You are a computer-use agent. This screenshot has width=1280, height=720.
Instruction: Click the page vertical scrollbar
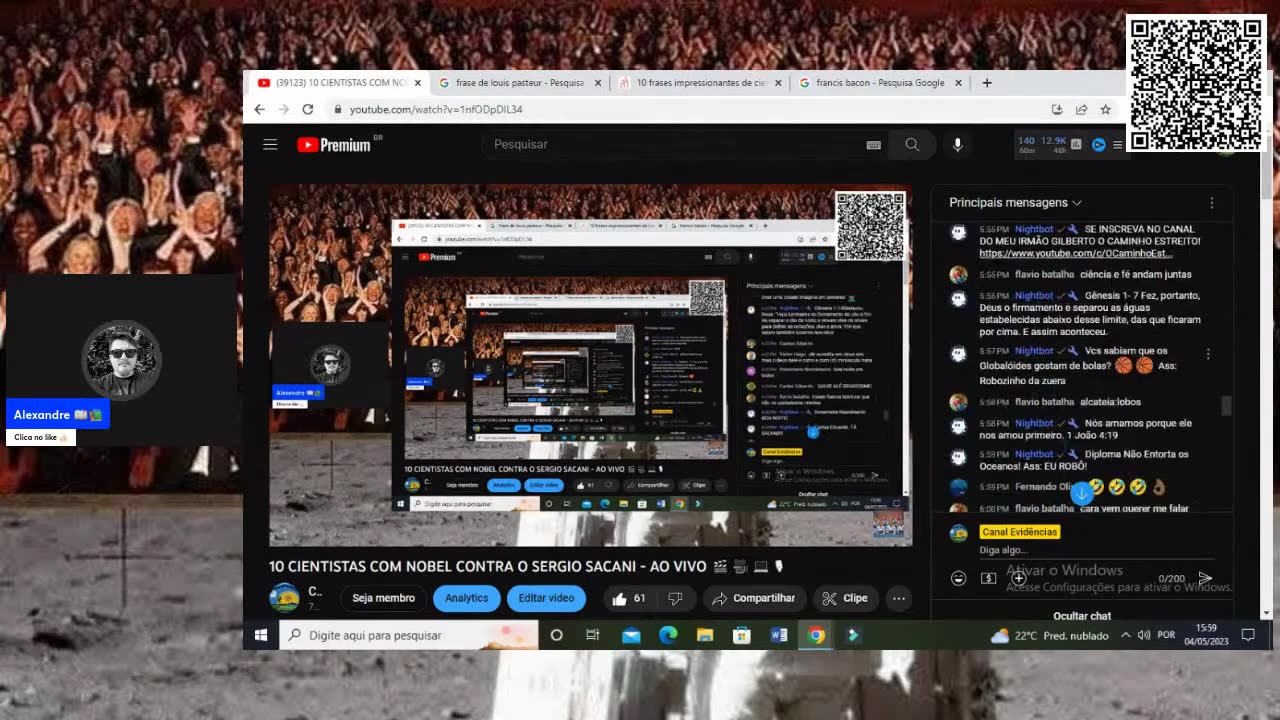(1267, 170)
